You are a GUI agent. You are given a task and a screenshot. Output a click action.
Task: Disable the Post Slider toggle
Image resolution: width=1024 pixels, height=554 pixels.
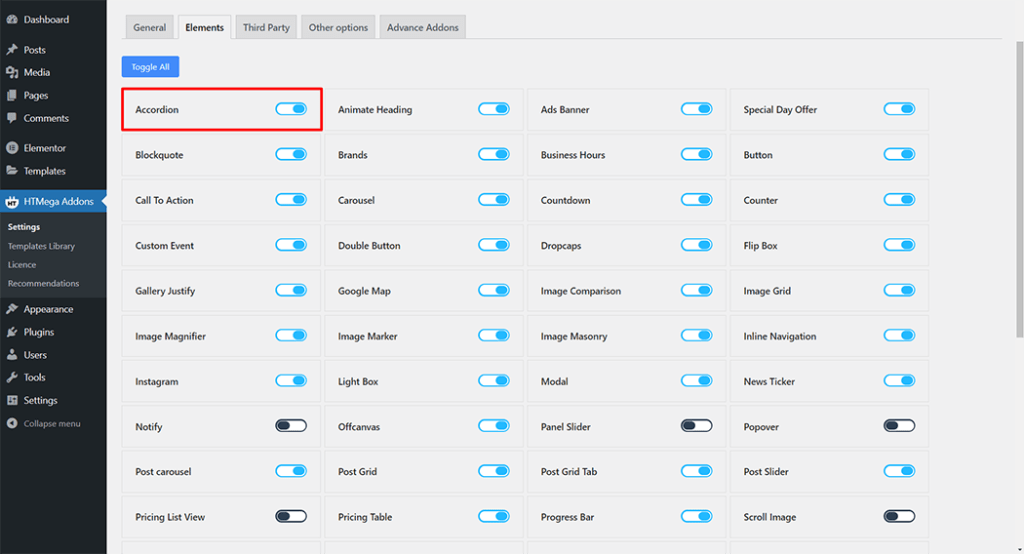[899, 471]
